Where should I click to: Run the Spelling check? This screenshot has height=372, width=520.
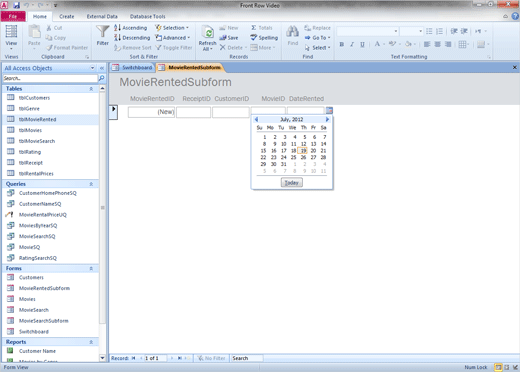tap(264, 38)
